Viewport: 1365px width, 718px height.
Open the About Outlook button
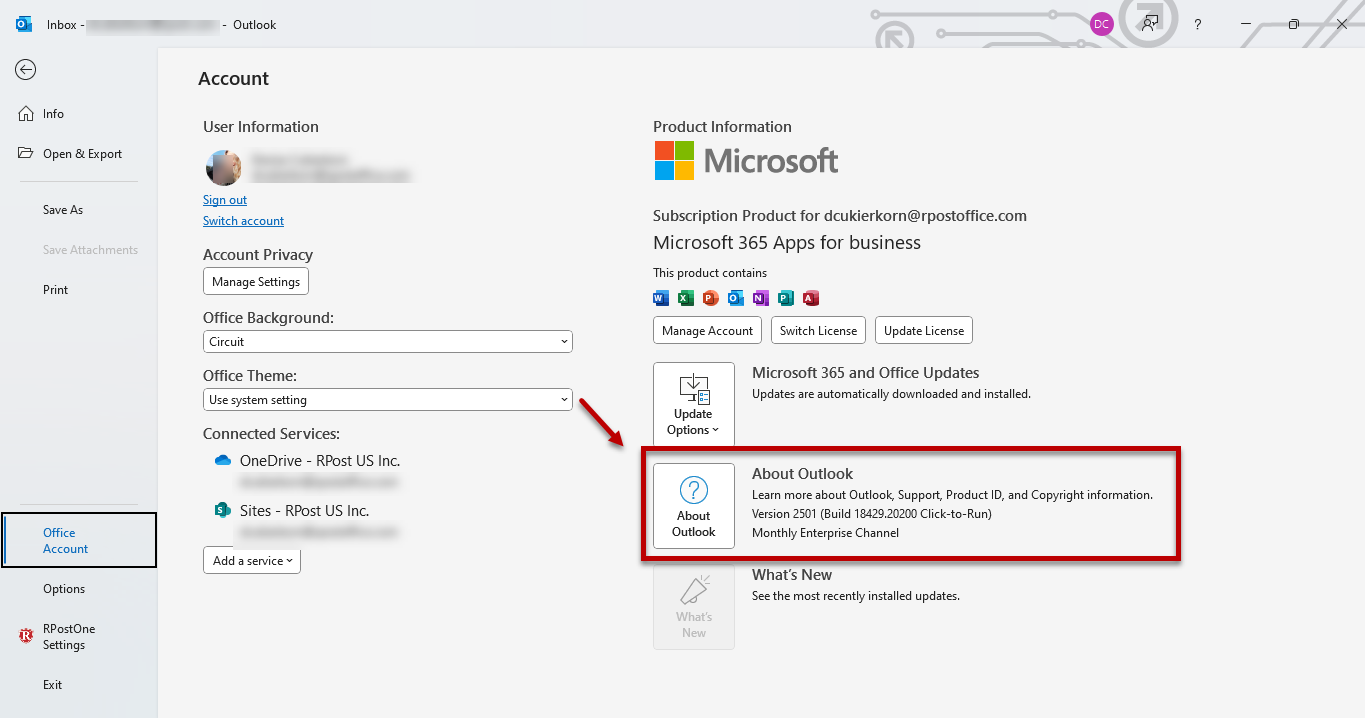(x=693, y=505)
